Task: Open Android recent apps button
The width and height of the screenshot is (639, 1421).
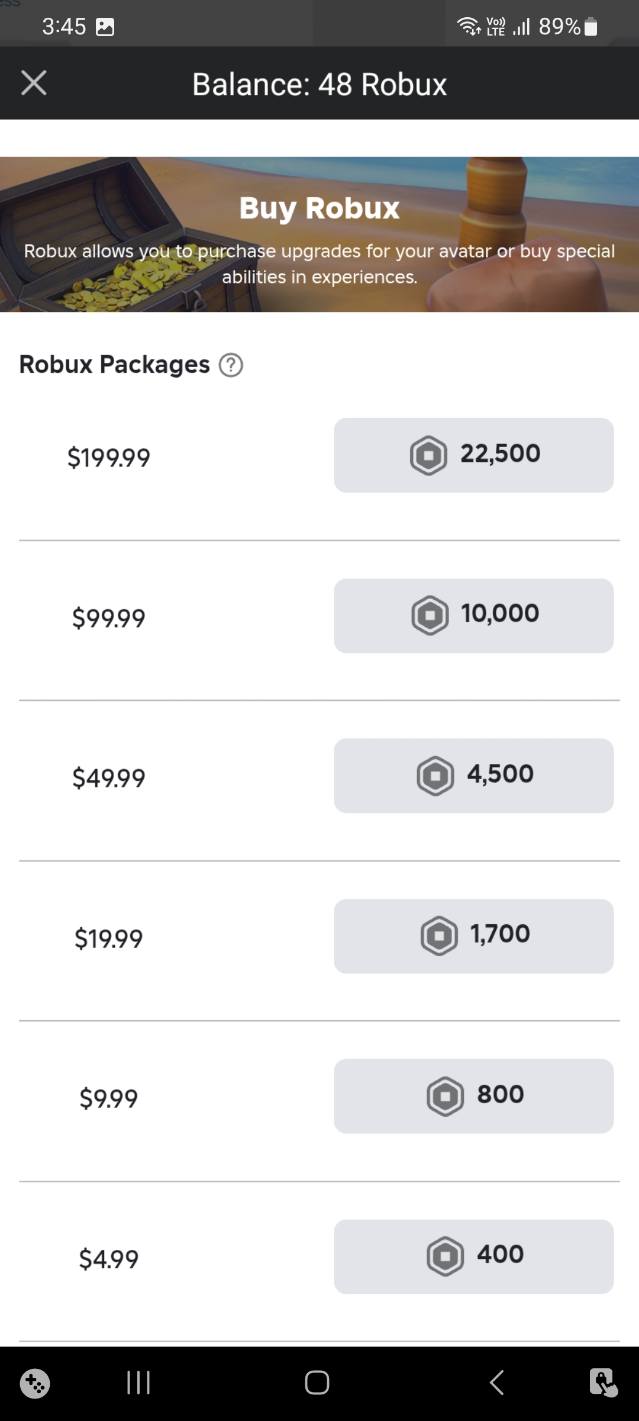Action: click(x=139, y=1383)
